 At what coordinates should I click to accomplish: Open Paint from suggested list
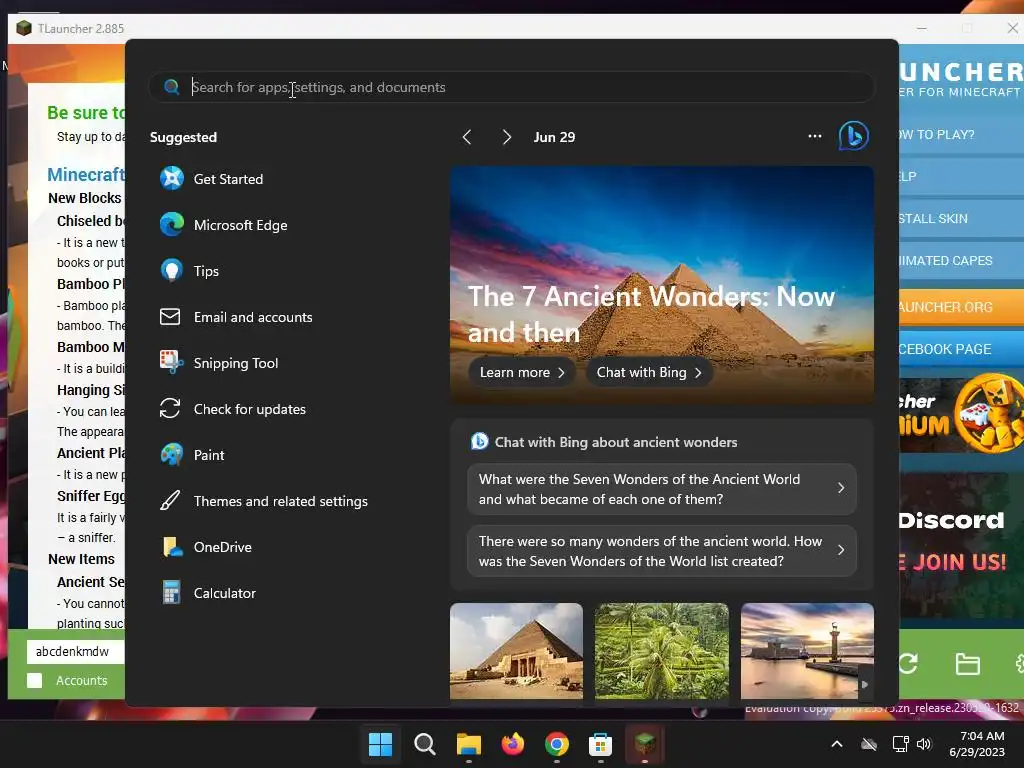pos(192,455)
